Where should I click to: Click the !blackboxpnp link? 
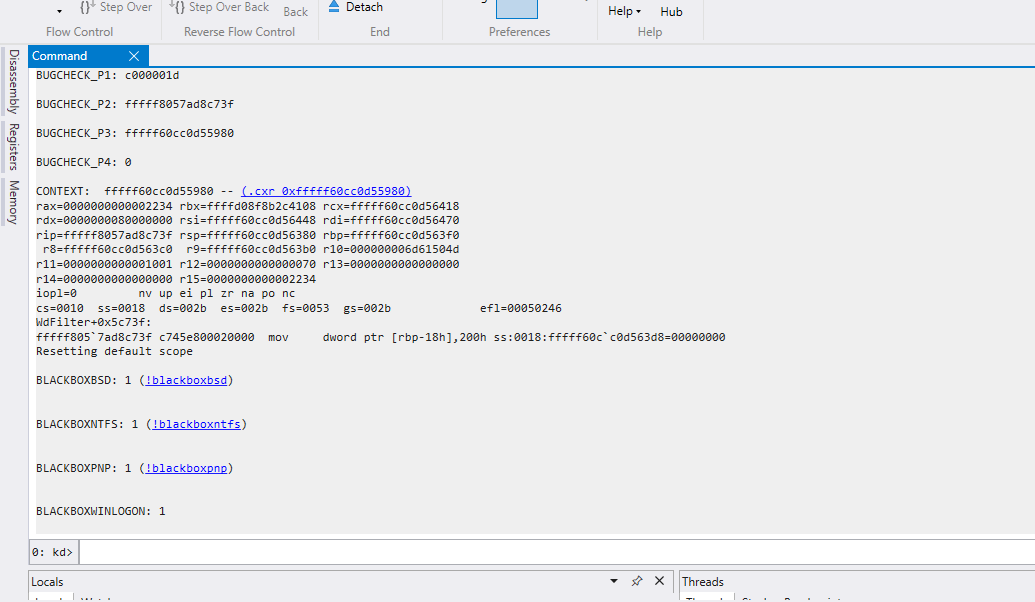point(186,468)
